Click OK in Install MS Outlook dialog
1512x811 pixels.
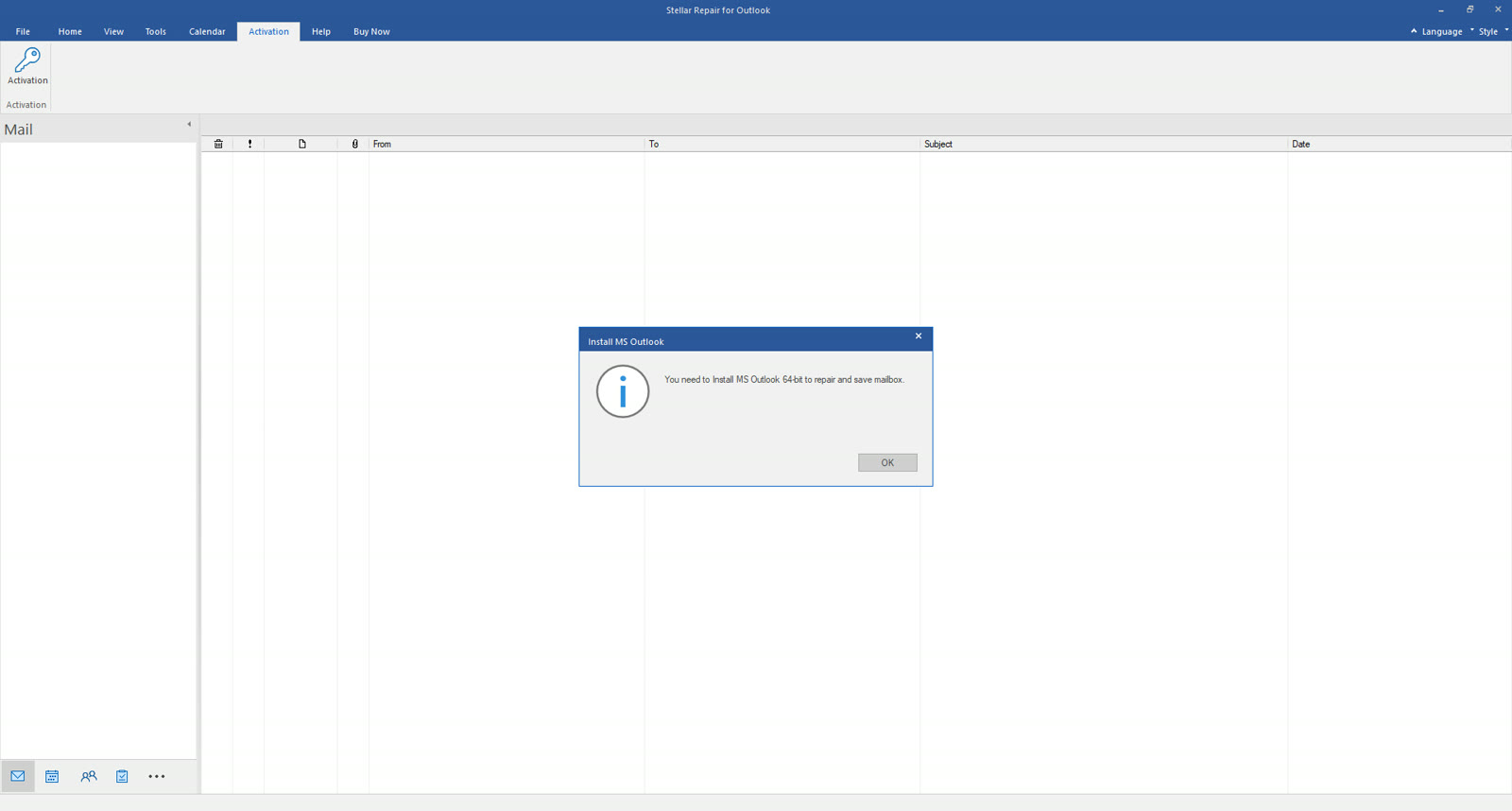pos(887,462)
